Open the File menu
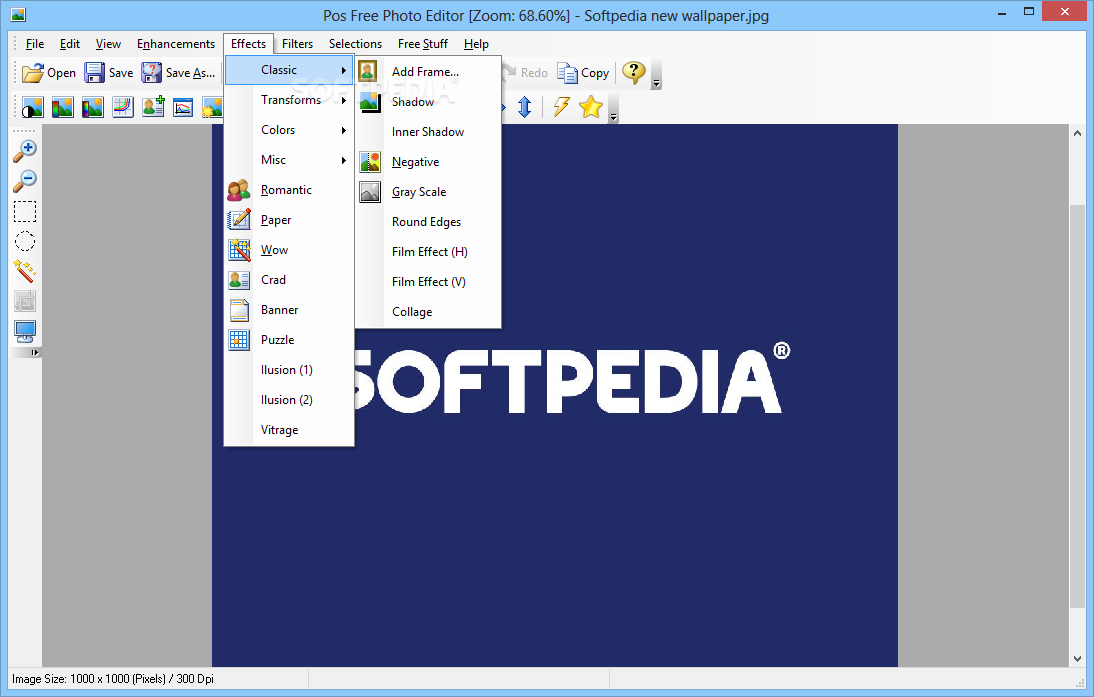This screenshot has height=697, width=1094. (35, 44)
